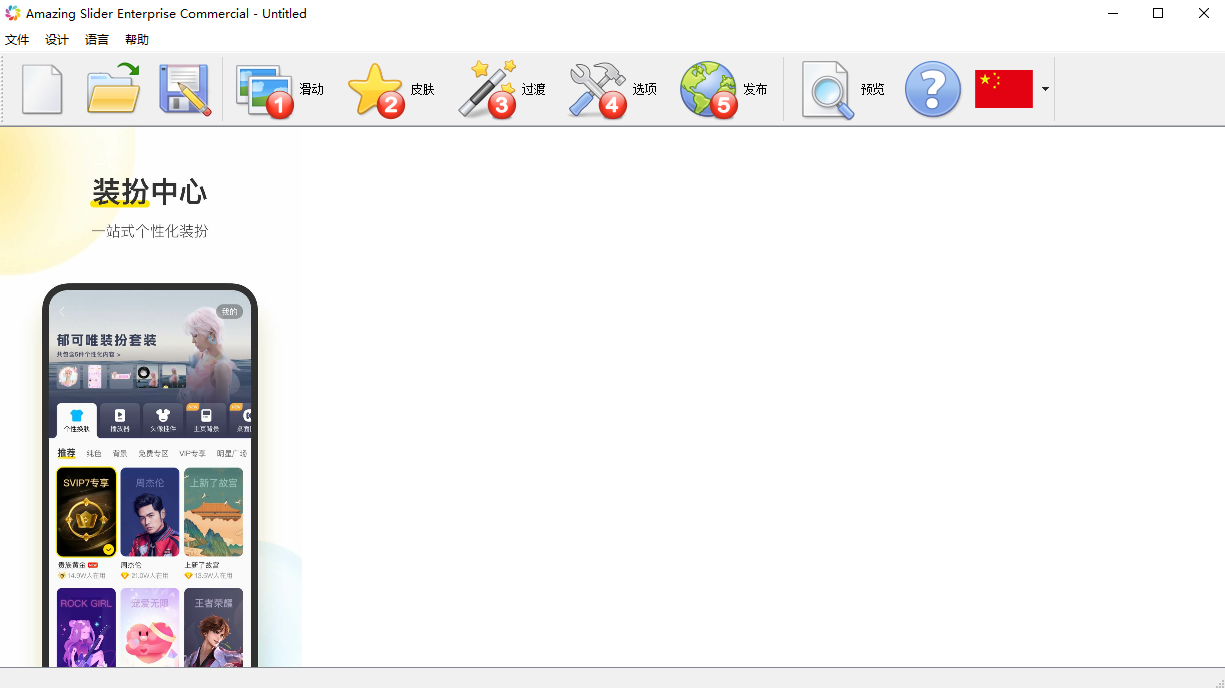The image size is (1225, 688).
Task: Create a new blank slider project
Action: (x=42, y=90)
